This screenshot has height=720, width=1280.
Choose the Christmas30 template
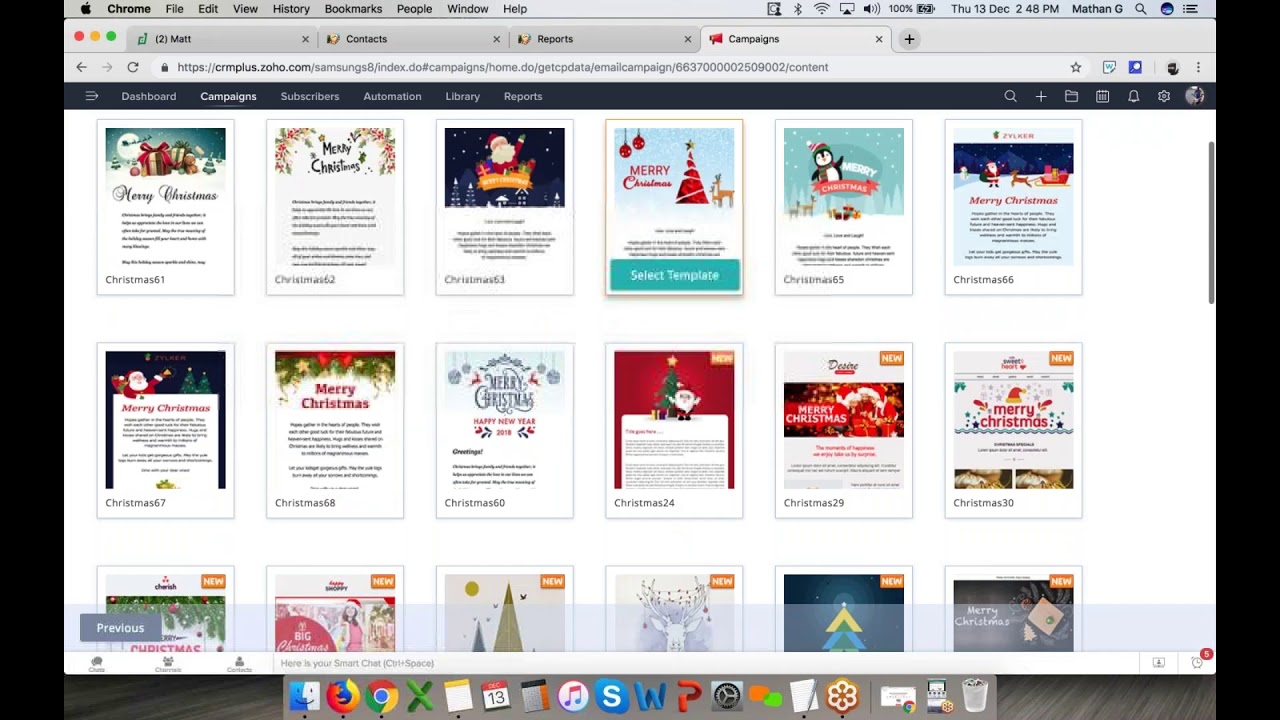point(1013,431)
